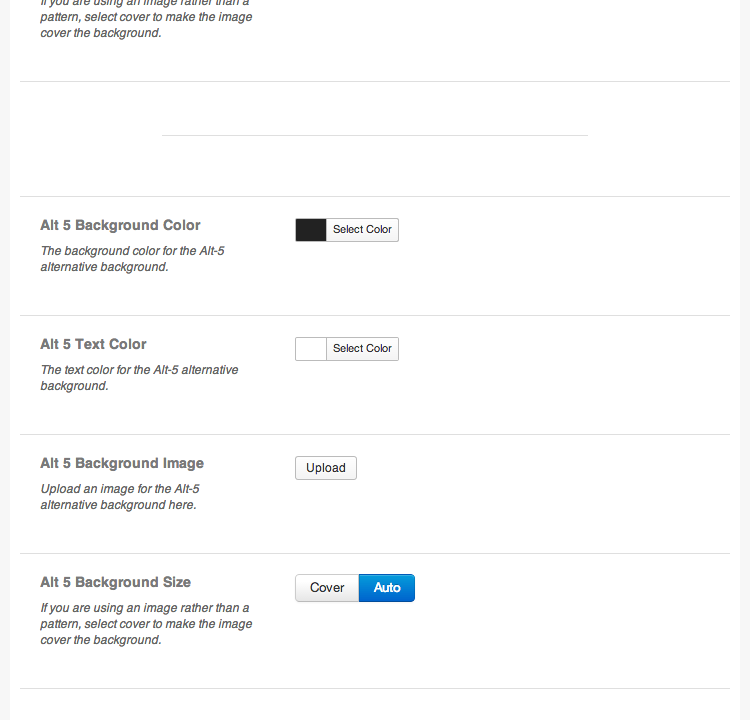Select Auto for Alt 5 Background Size
Viewport: 750px width, 720px height.
pyautogui.click(x=387, y=588)
